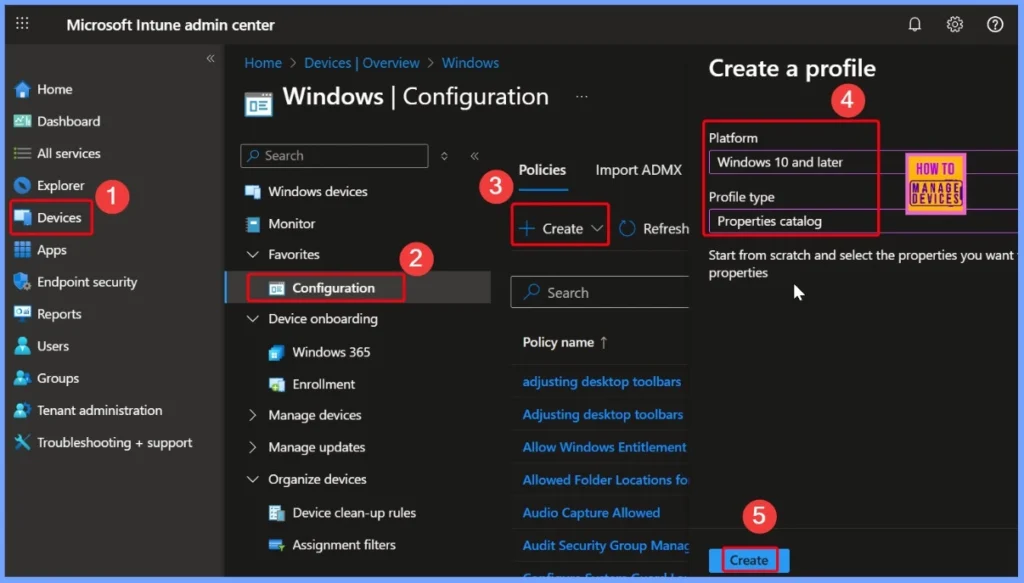The width and height of the screenshot is (1024, 583).
Task: Open the Allowed Folder Locations policy
Action: pos(605,480)
